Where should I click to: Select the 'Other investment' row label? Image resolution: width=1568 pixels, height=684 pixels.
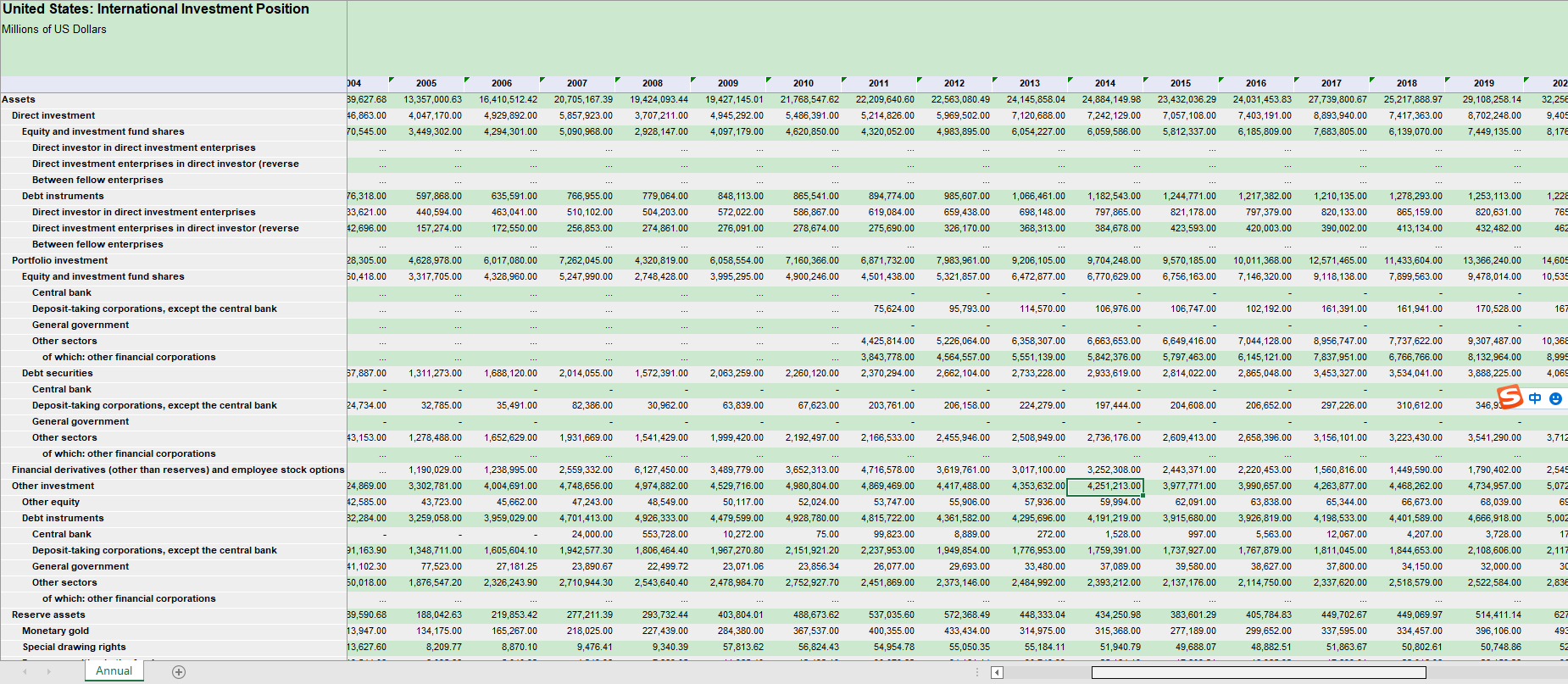pyautogui.click(x=53, y=486)
